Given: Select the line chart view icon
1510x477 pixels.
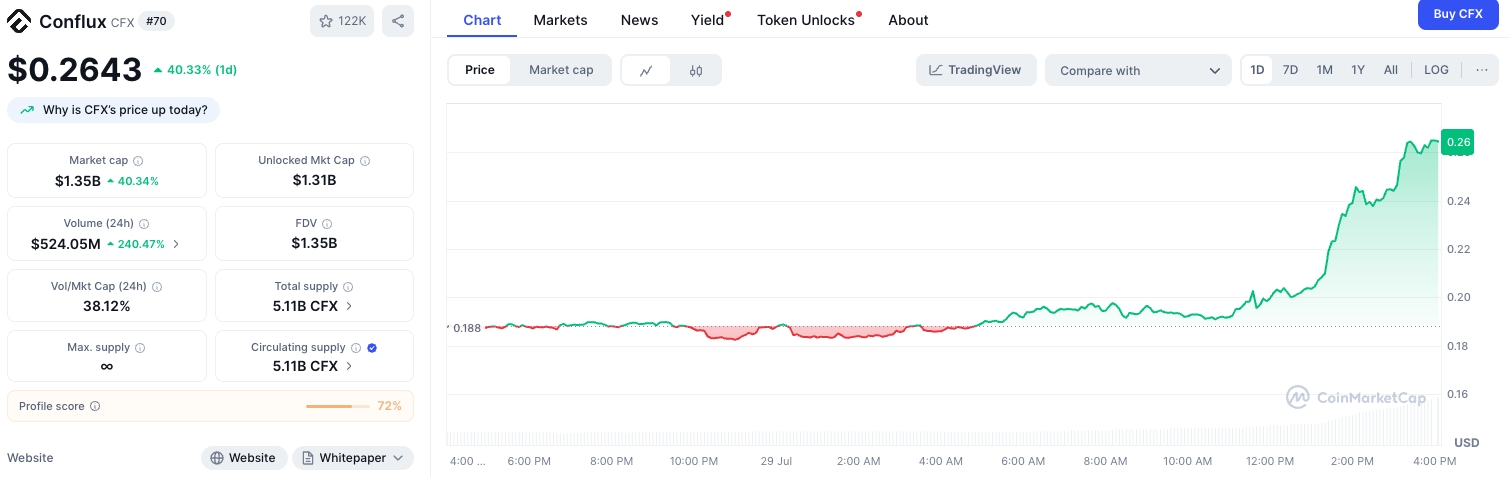Looking at the screenshot, I should point(646,70).
